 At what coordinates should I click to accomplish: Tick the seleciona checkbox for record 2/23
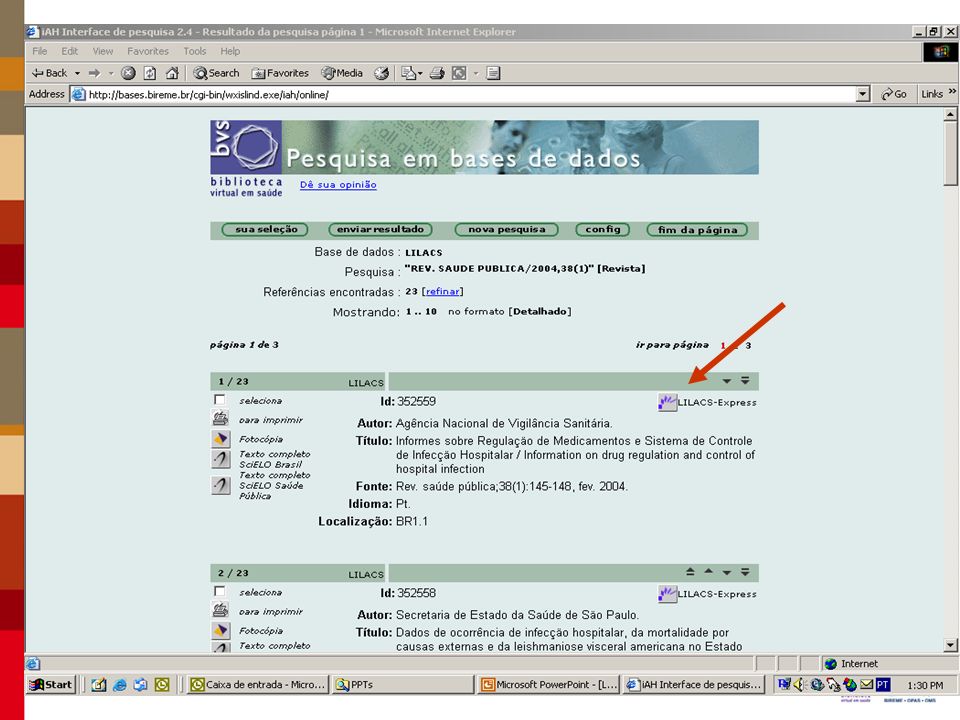click(219, 591)
